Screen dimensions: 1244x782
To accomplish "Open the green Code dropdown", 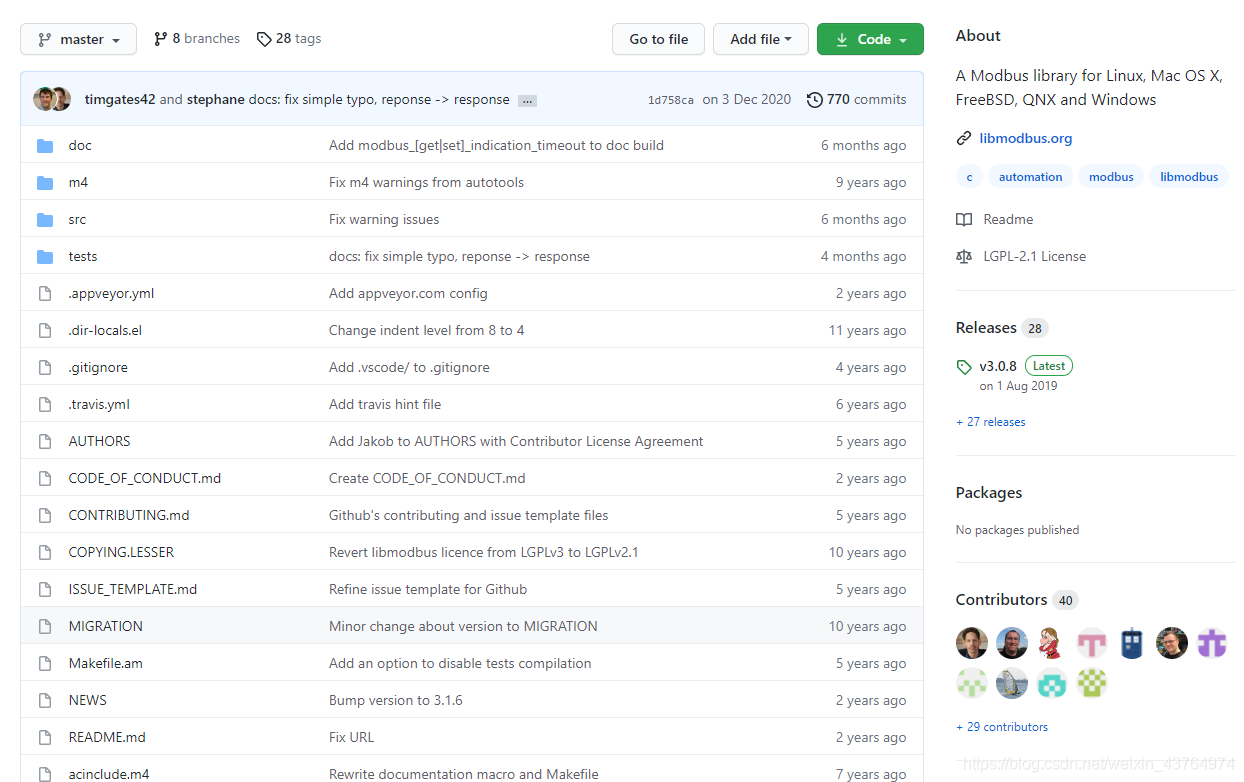I will tap(870, 39).
